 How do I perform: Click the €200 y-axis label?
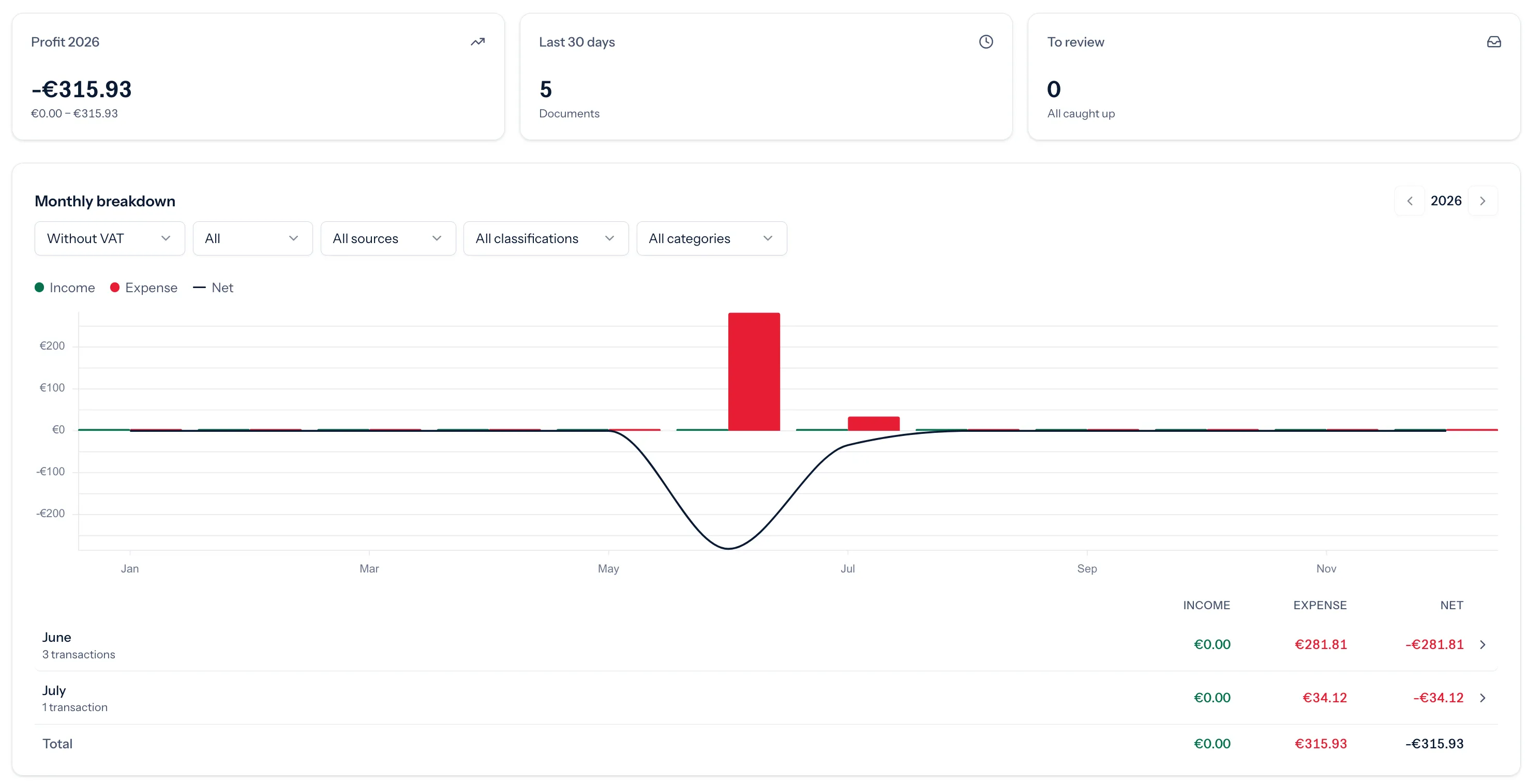pyautogui.click(x=52, y=346)
